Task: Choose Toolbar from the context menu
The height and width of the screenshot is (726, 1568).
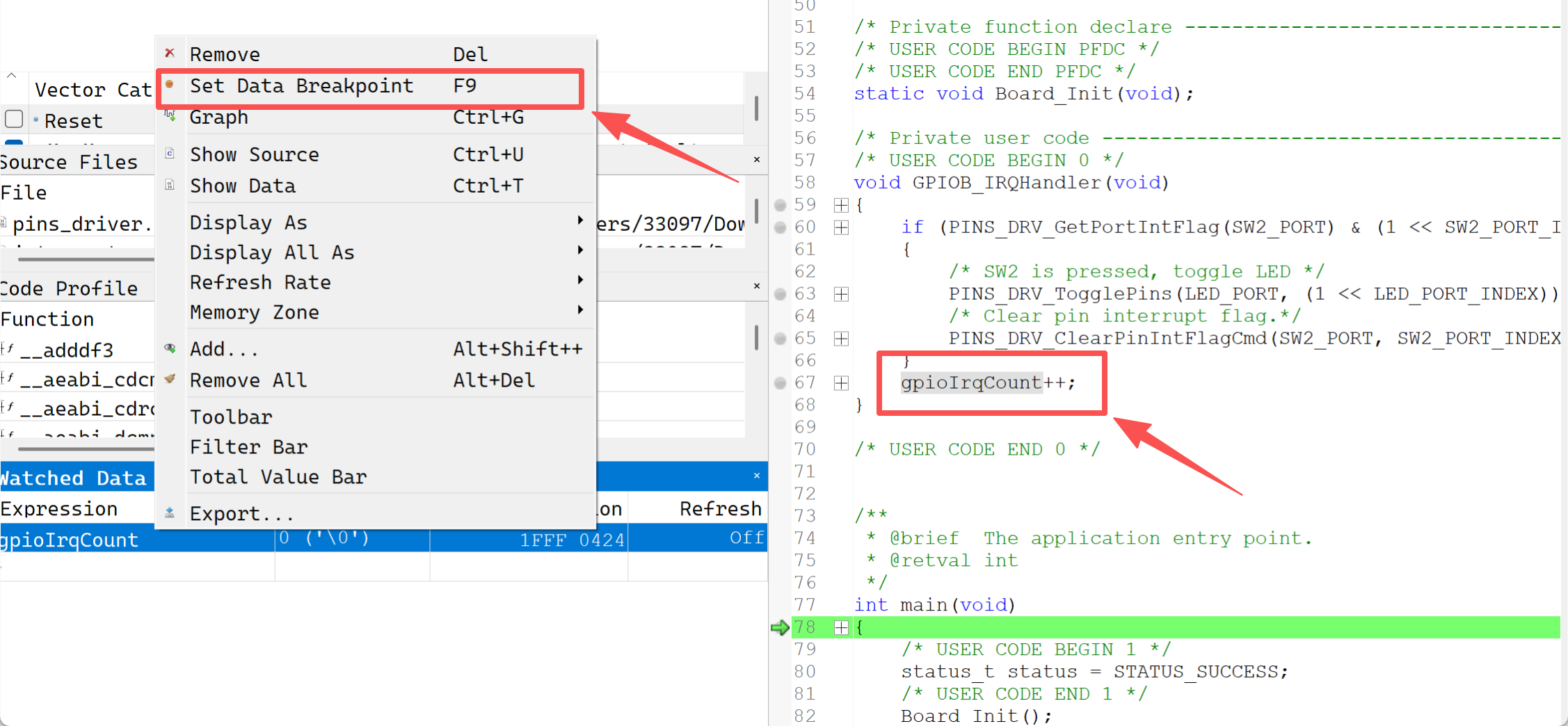Action: click(231, 417)
